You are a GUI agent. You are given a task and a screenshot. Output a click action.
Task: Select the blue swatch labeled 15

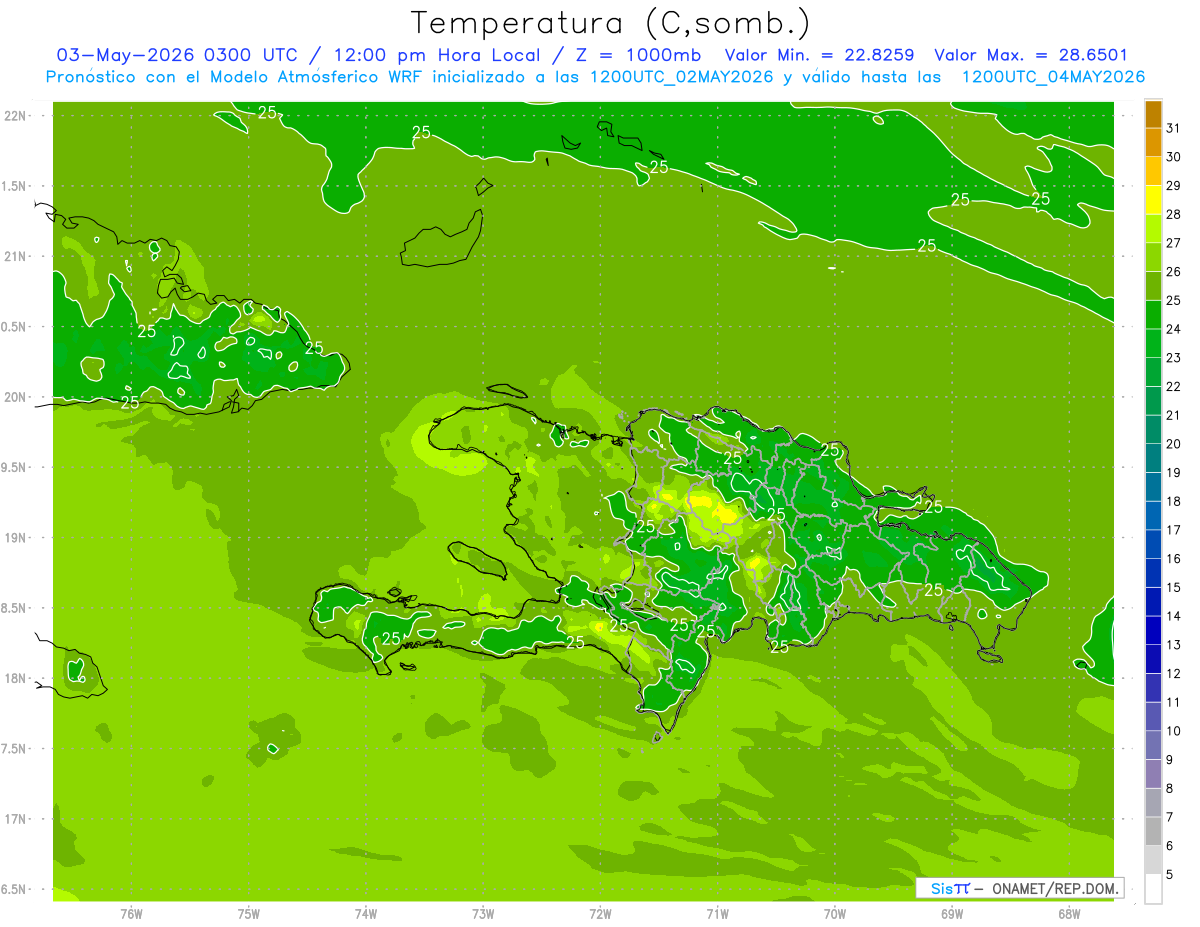[x=1153, y=573]
